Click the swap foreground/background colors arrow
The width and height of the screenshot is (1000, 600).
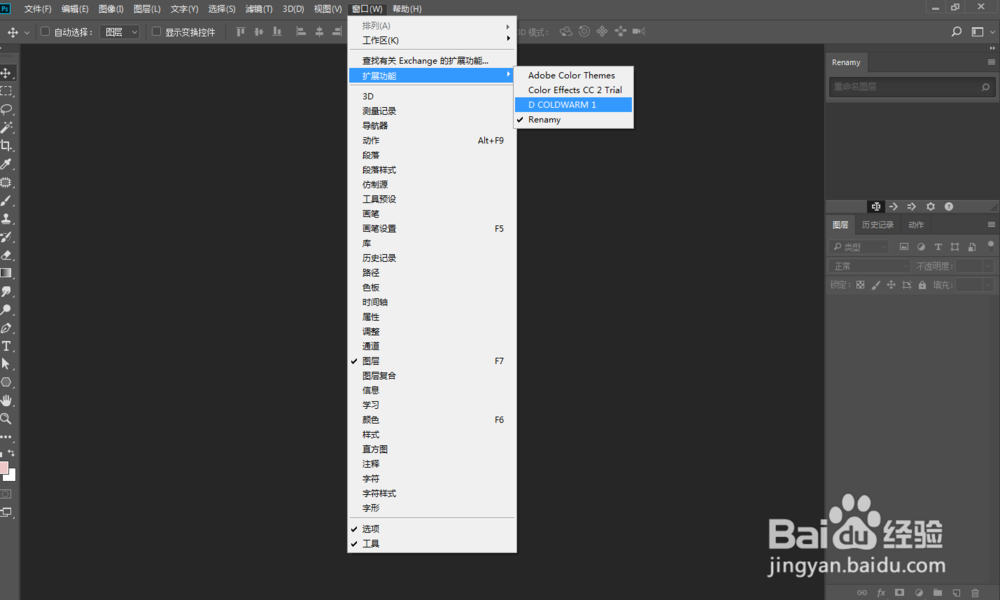tap(11, 453)
